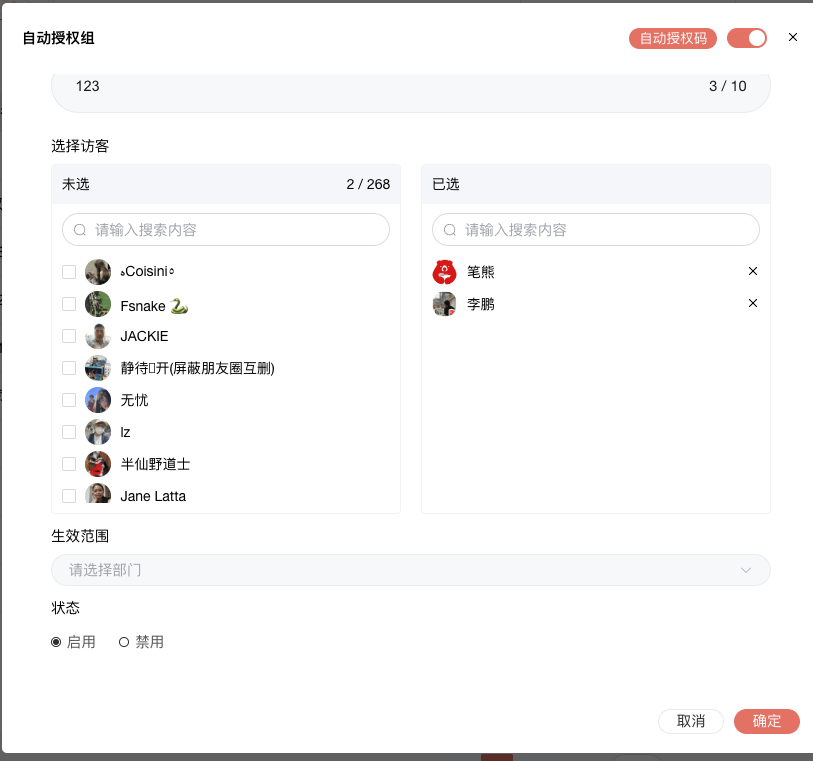Click the 自动授权码 button
This screenshot has height=761, width=813.
point(672,38)
